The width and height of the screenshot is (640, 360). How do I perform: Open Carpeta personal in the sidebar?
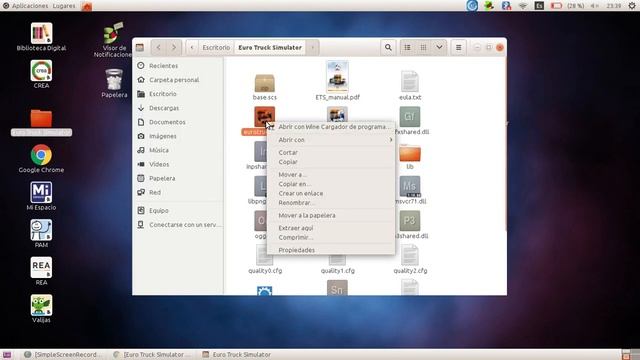[178, 80]
